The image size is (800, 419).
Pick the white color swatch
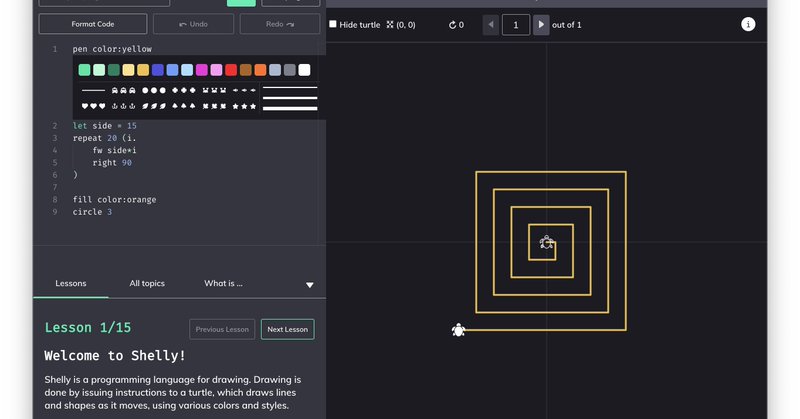[305, 70]
